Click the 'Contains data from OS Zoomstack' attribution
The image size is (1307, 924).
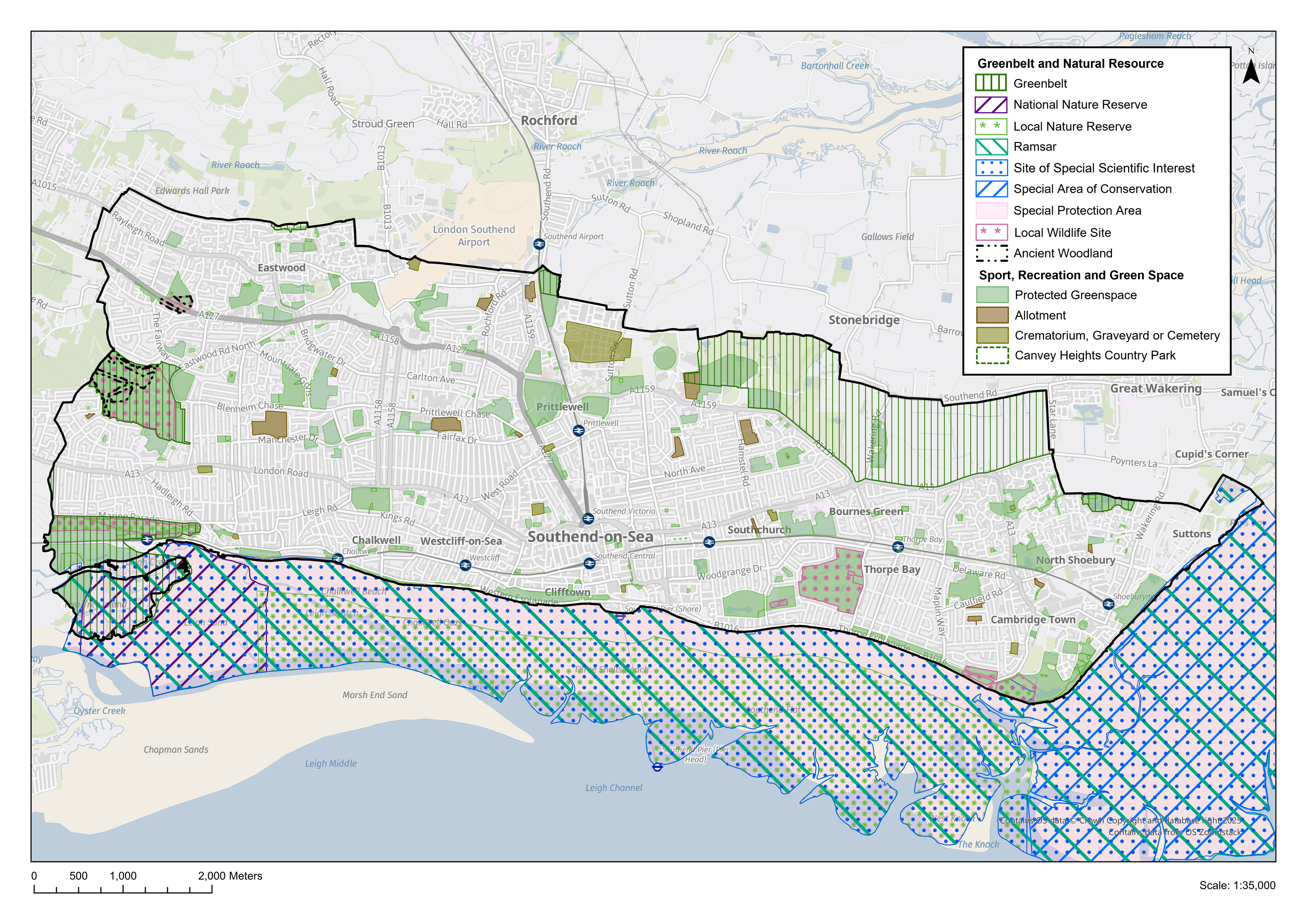point(1175,832)
